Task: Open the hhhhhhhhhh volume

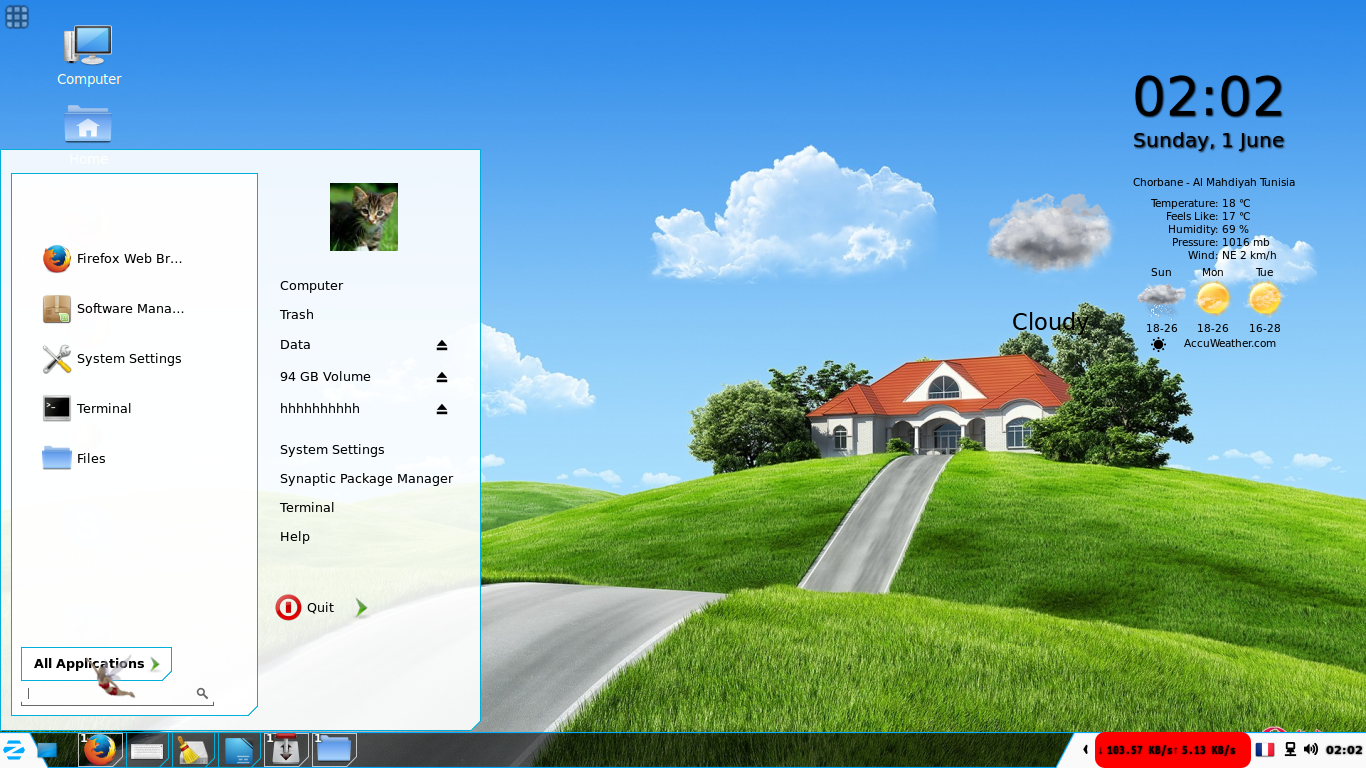Action: pos(320,409)
